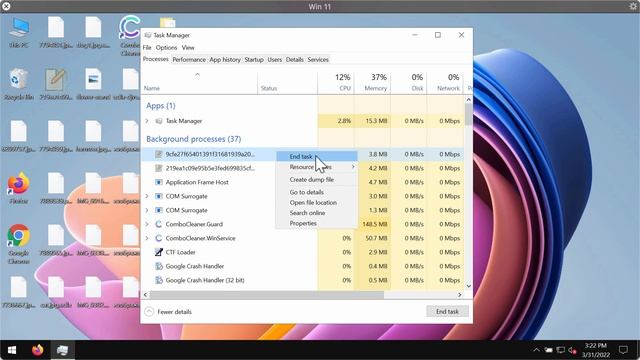640x360 pixels.
Task: Open the File menu
Action: (147, 47)
